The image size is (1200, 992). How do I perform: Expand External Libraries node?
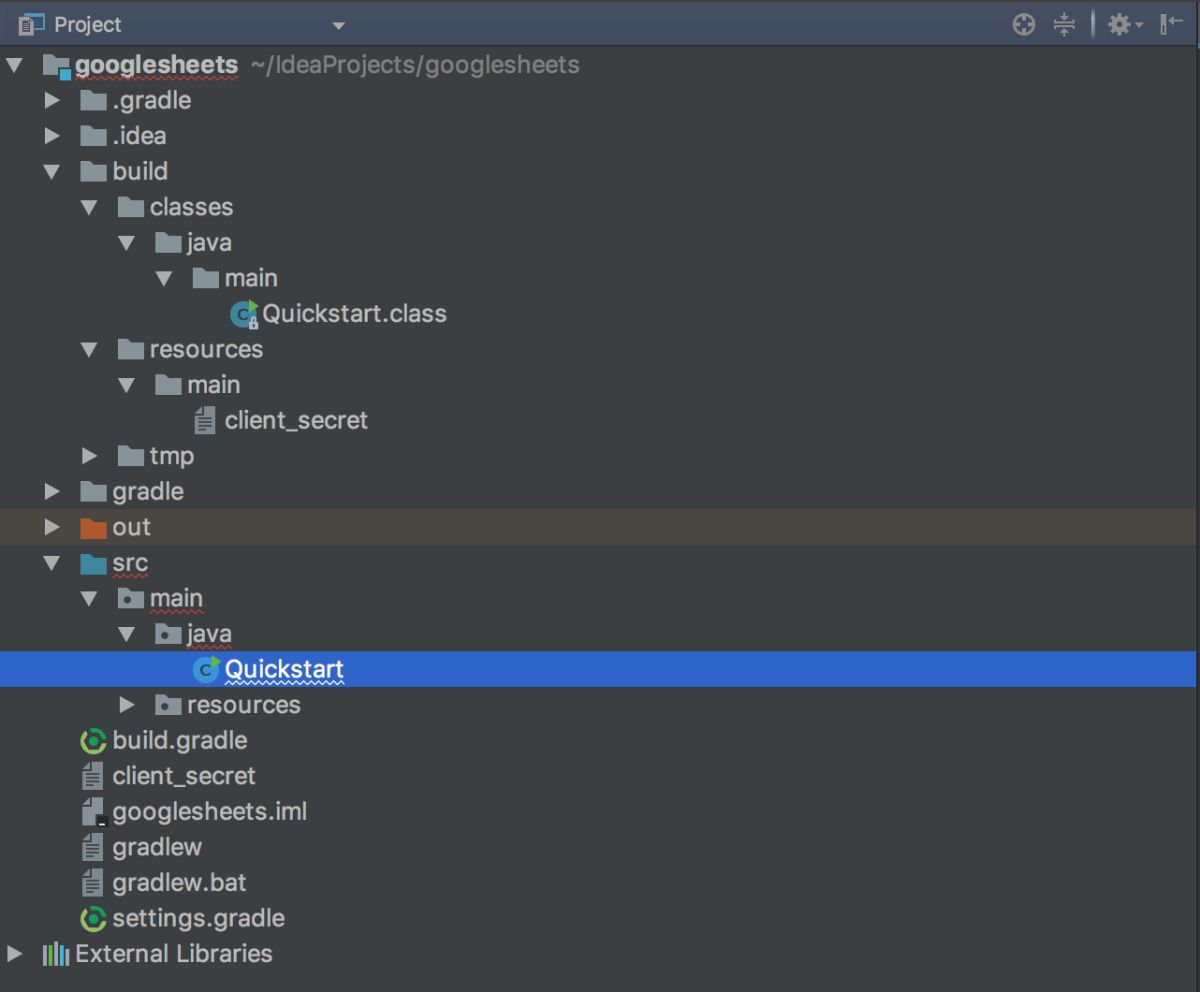tap(14, 954)
